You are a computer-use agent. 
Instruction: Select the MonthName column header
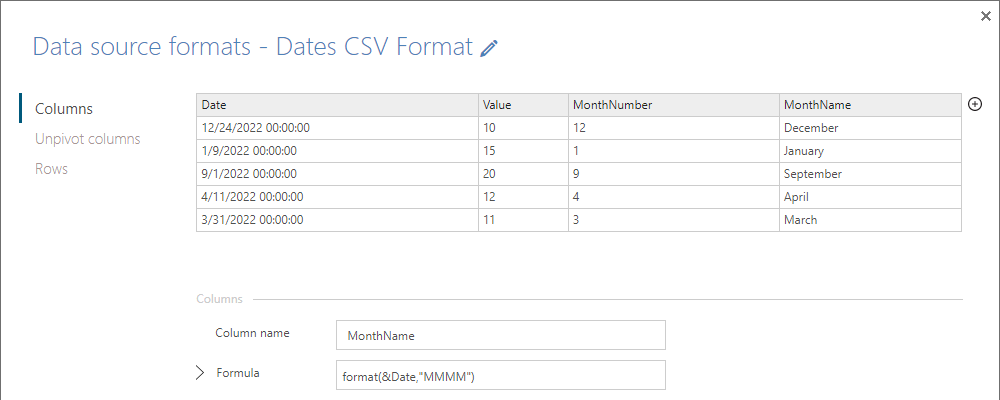[x=870, y=105]
